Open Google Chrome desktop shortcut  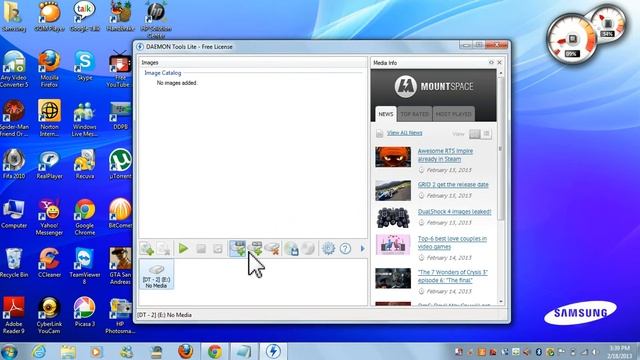click(x=84, y=217)
